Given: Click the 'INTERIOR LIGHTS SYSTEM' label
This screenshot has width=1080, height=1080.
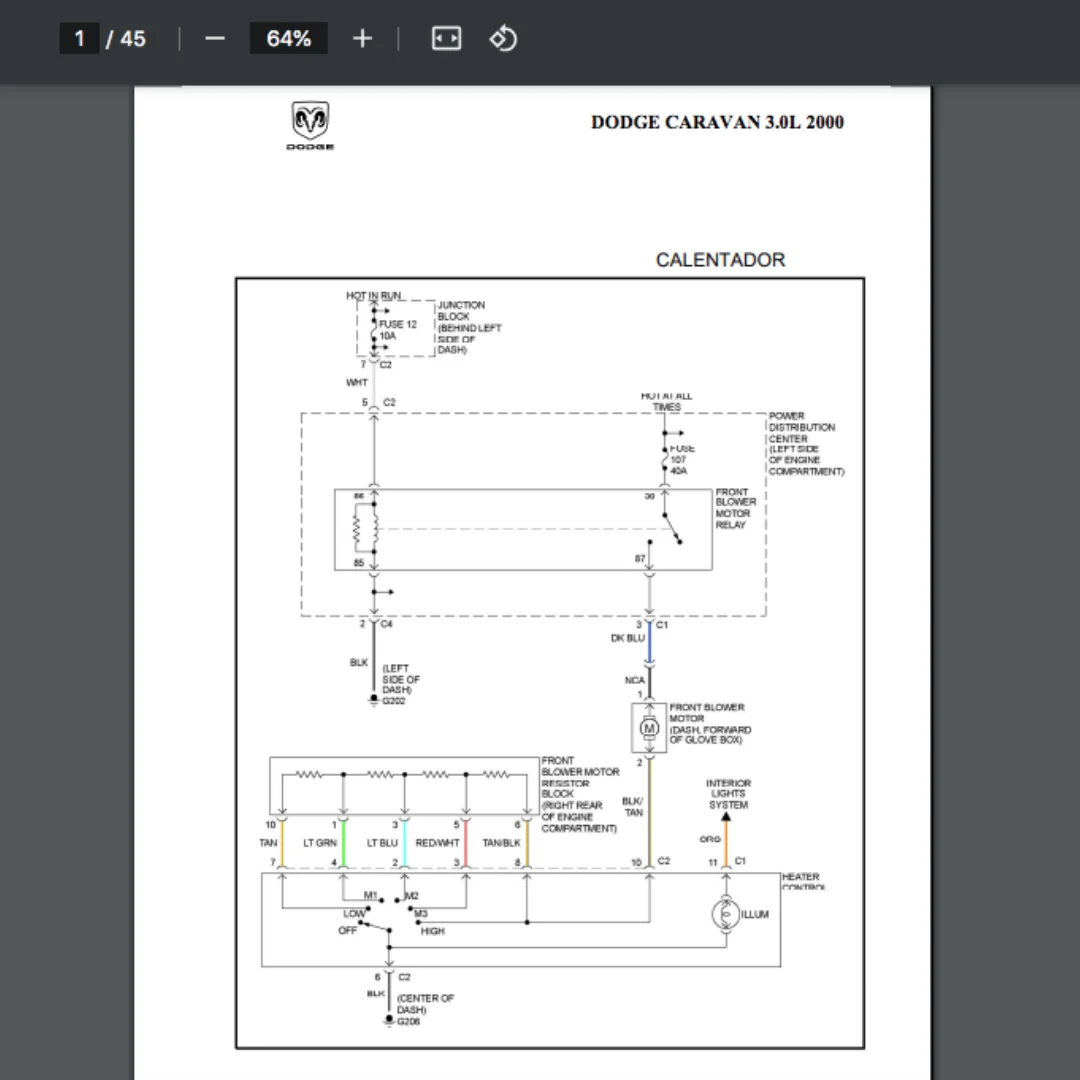Looking at the screenshot, I should point(728,794).
